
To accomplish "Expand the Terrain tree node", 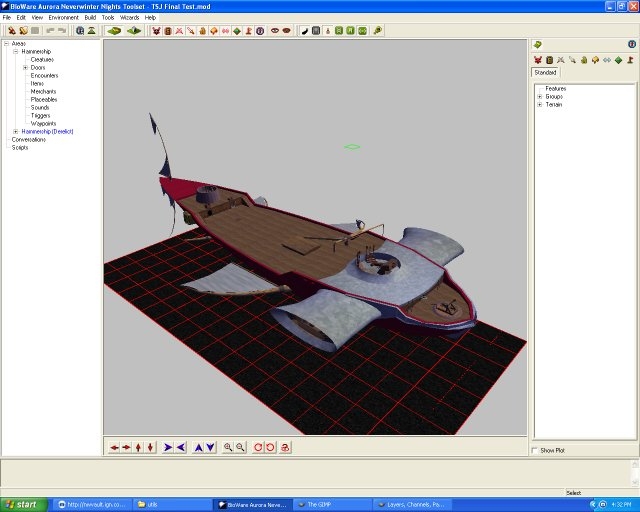I will (540, 105).
